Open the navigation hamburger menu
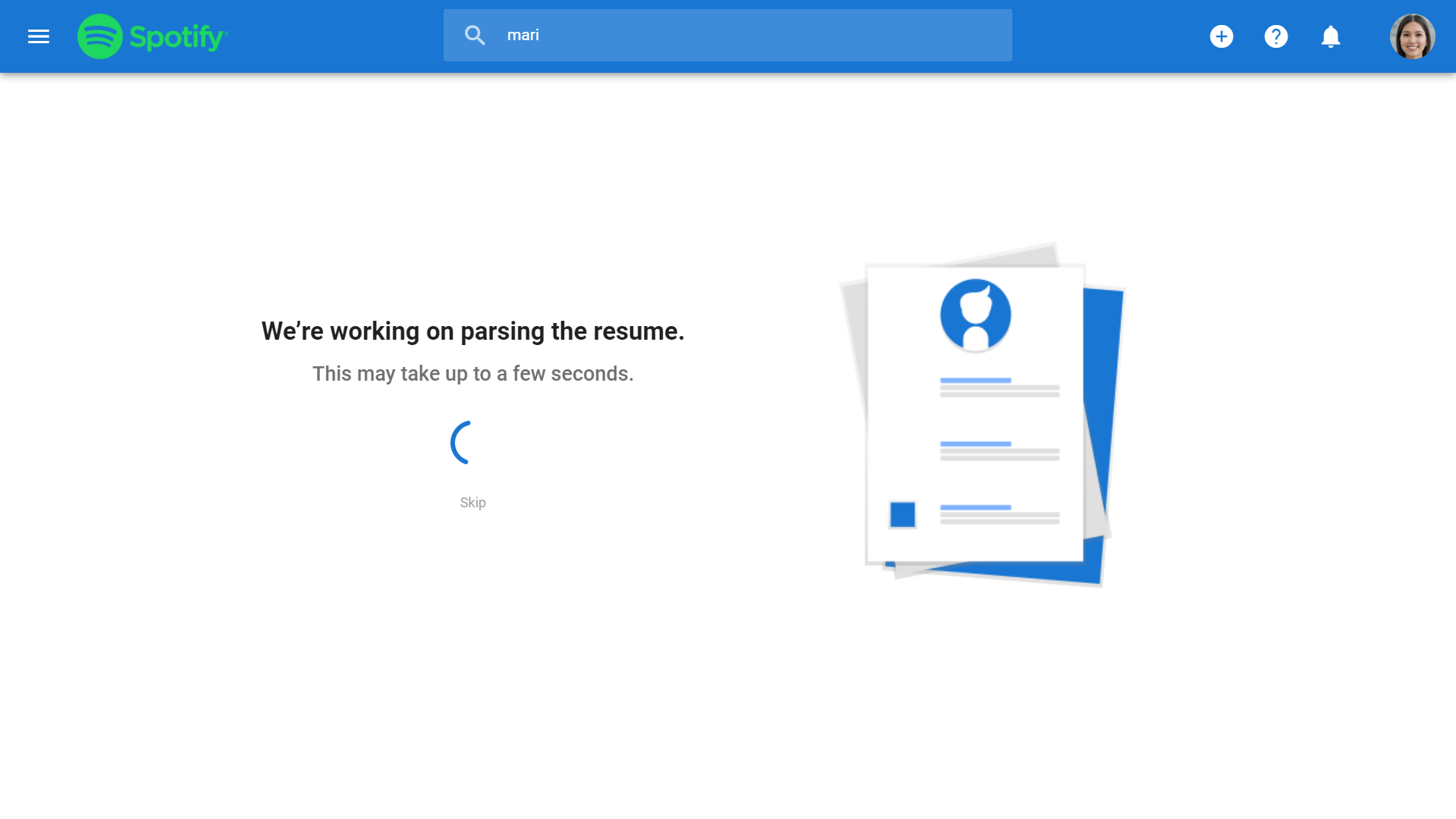1456x819 pixels. click(39, 36)
